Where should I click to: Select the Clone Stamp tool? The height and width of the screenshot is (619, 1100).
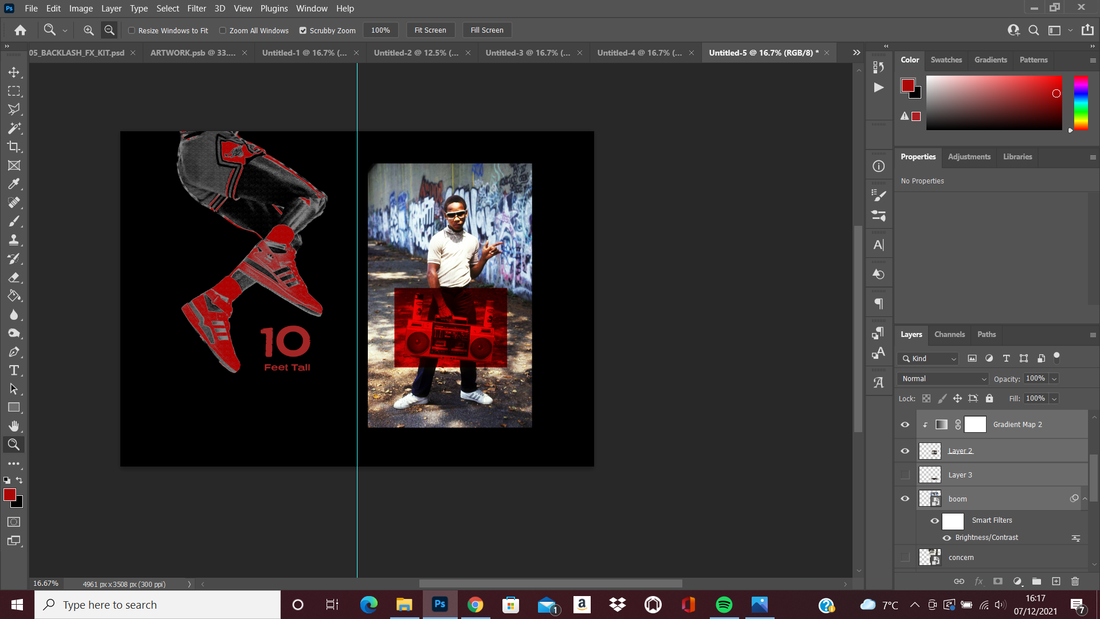14,240
